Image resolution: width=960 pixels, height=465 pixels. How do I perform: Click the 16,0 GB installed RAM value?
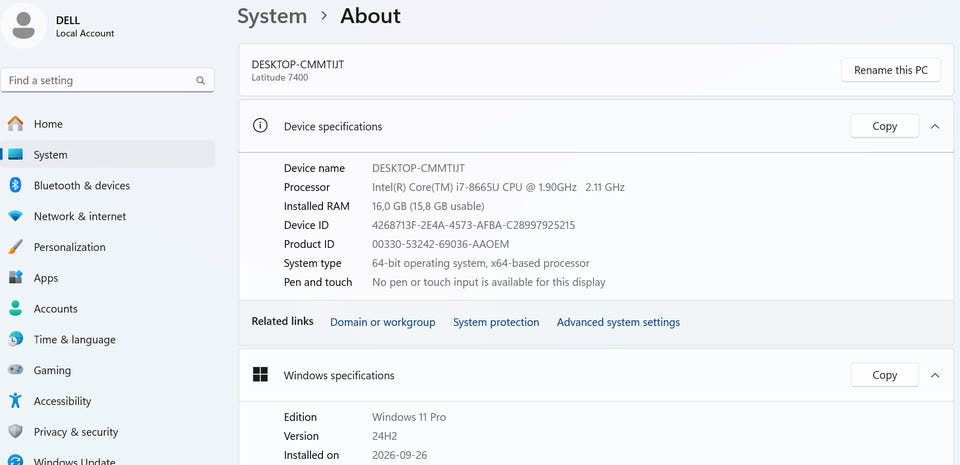pos(428,206)
